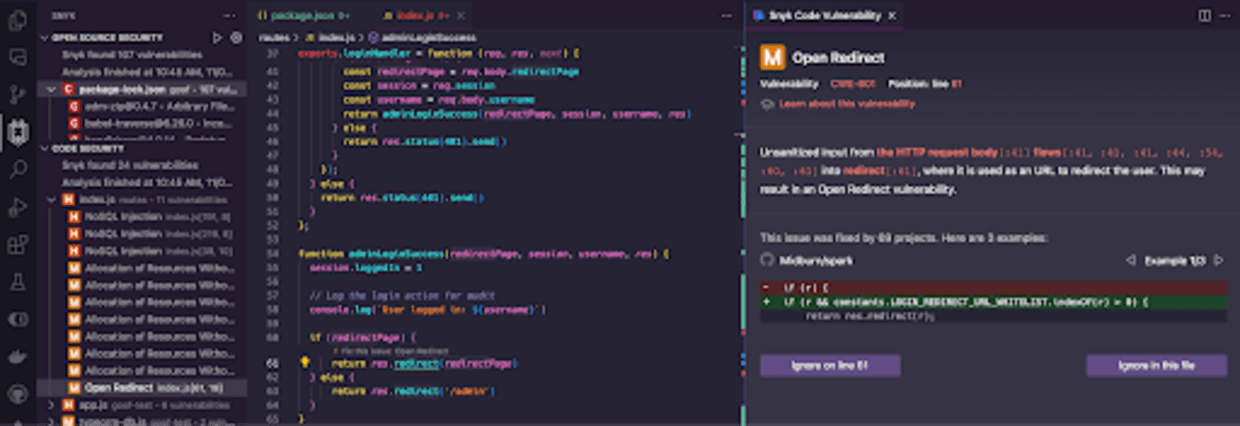Show the next fix example
1240x426 pixels.
(1218, 260)
